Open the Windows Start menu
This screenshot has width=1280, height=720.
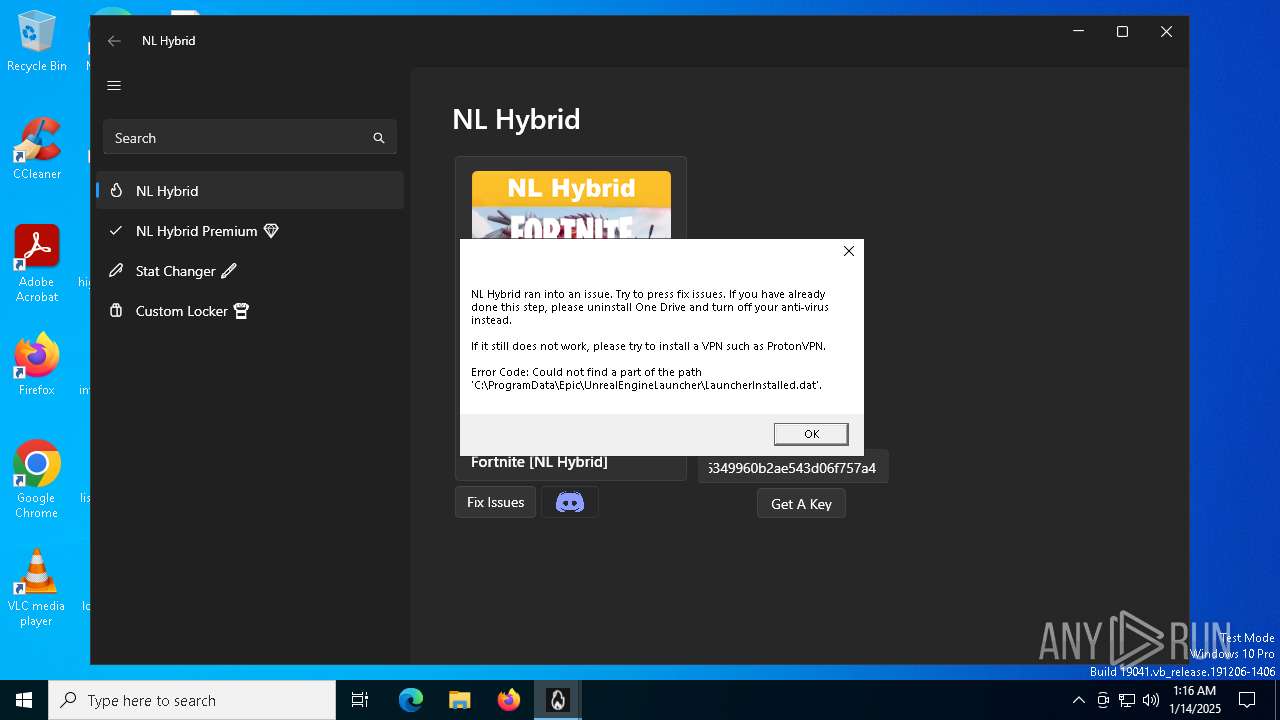coord(24,700)
